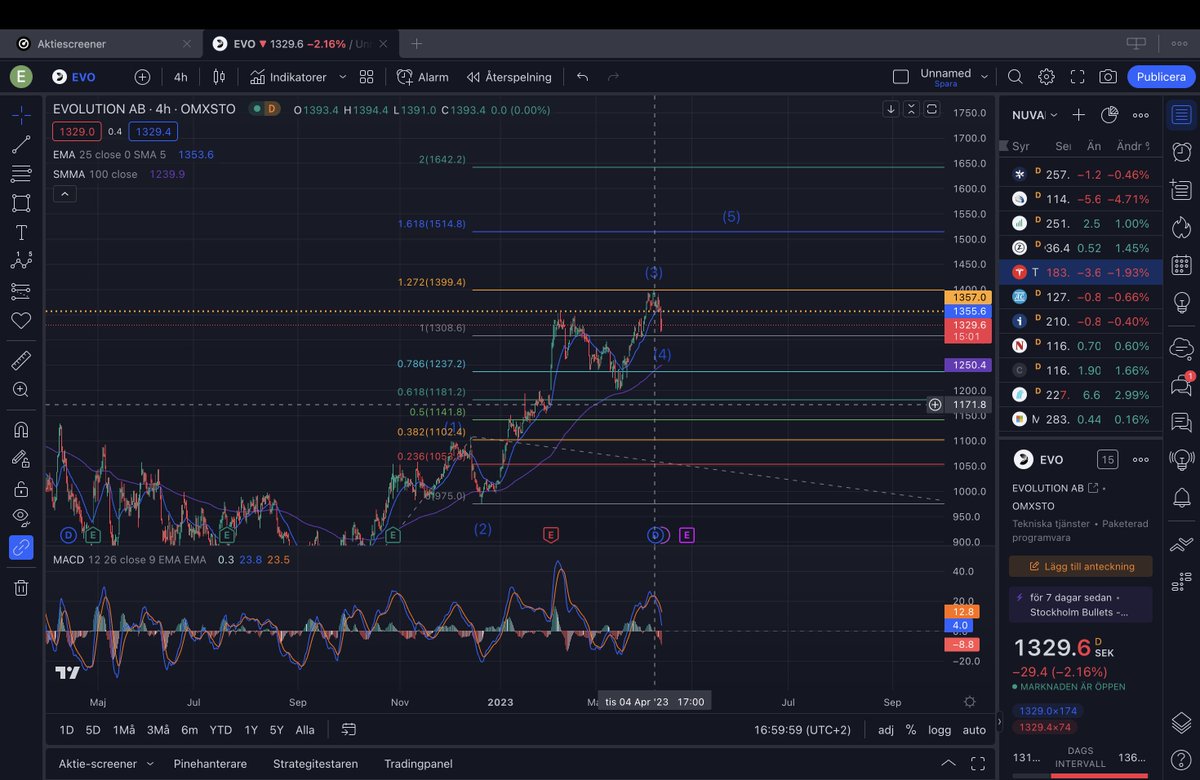This screenshot has width=1200, height=780.
Task: Open EVO details panel three dots menu
Action: click(1141, 460)
